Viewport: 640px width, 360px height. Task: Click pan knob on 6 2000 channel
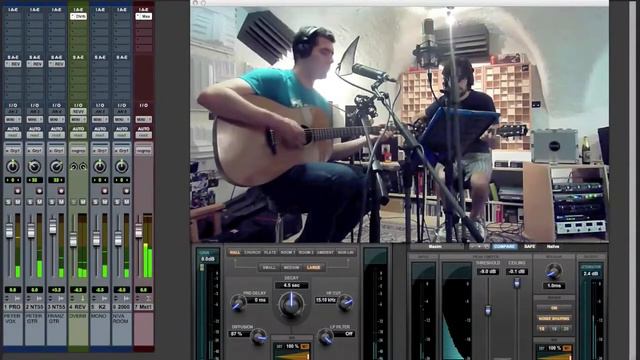tap(121, 166)
